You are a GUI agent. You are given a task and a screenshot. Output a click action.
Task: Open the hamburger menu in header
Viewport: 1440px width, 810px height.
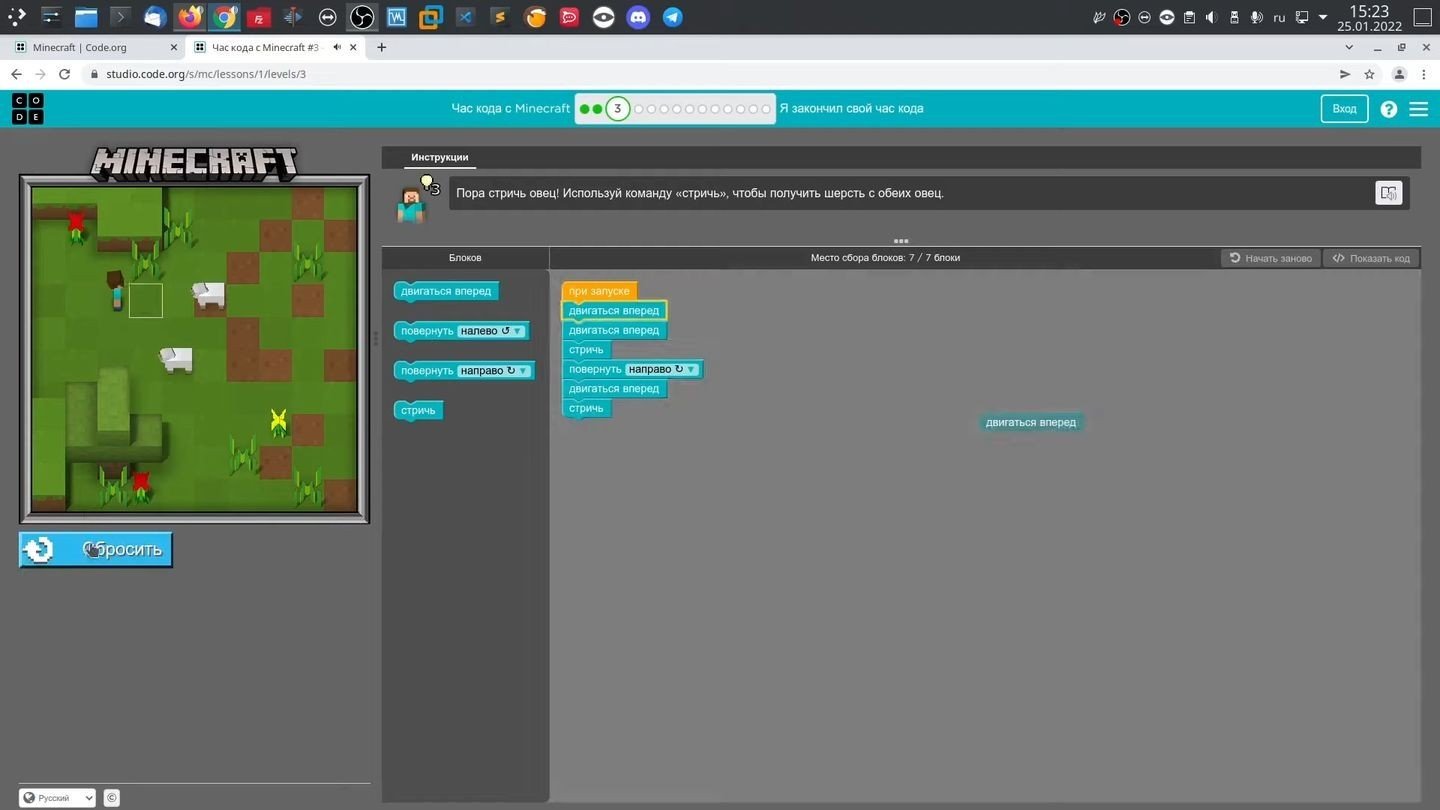click(x=1418, y=109)
